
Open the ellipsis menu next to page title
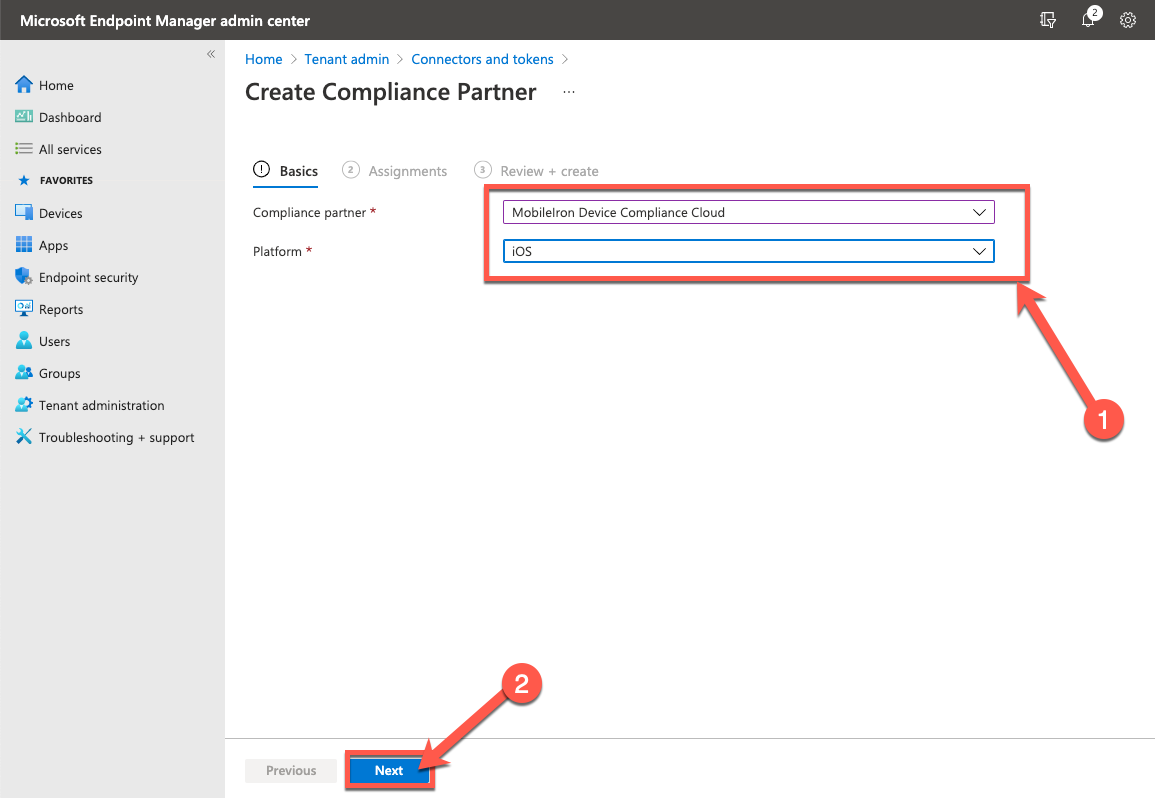point(568,91)
